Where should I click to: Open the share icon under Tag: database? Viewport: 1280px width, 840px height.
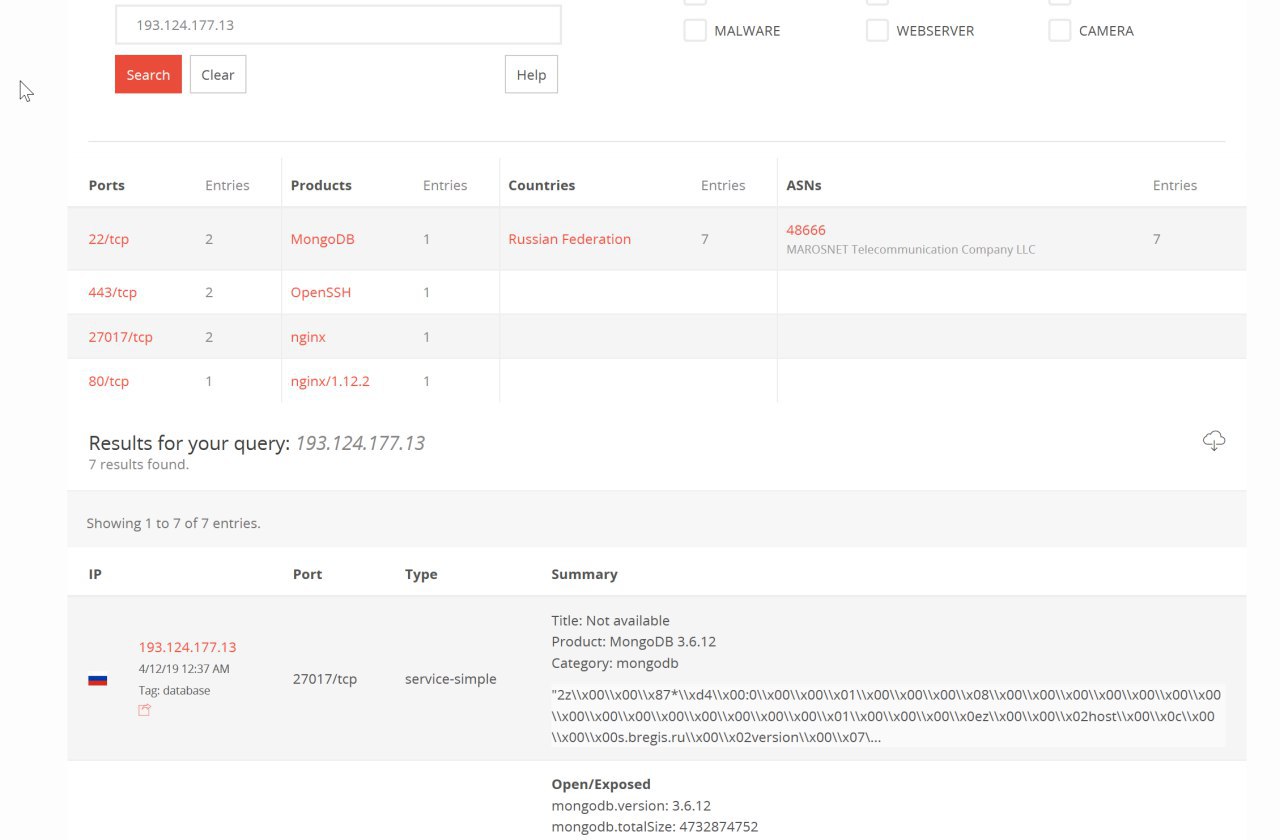[144, 710]
